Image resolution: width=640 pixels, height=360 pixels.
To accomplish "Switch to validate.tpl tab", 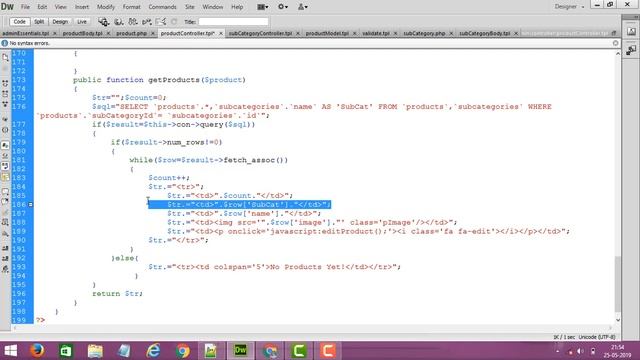I will coord(376,33).
